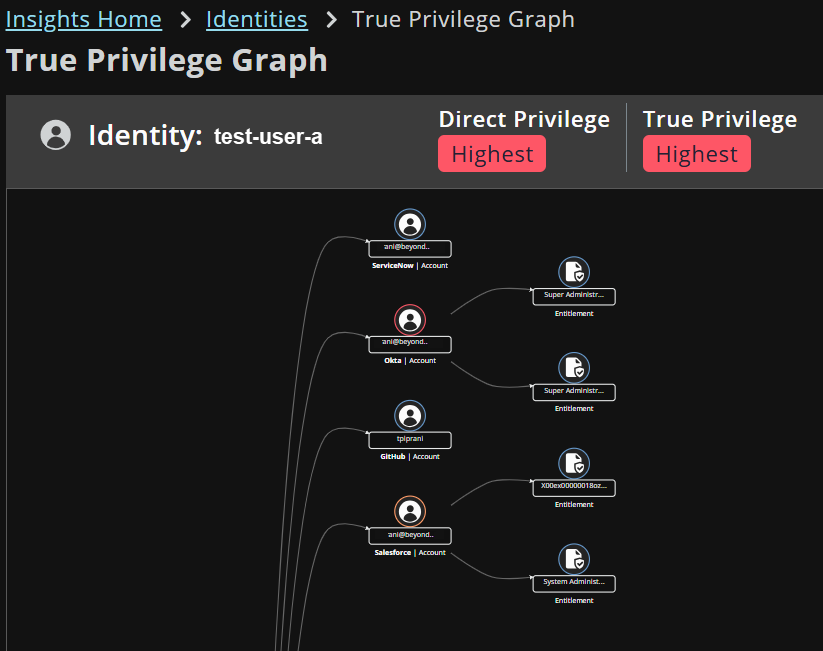The height and width of the screenshot is (651, 823).
Task: Click the Highest badge under True Privilege
Action: click(696, 153)
